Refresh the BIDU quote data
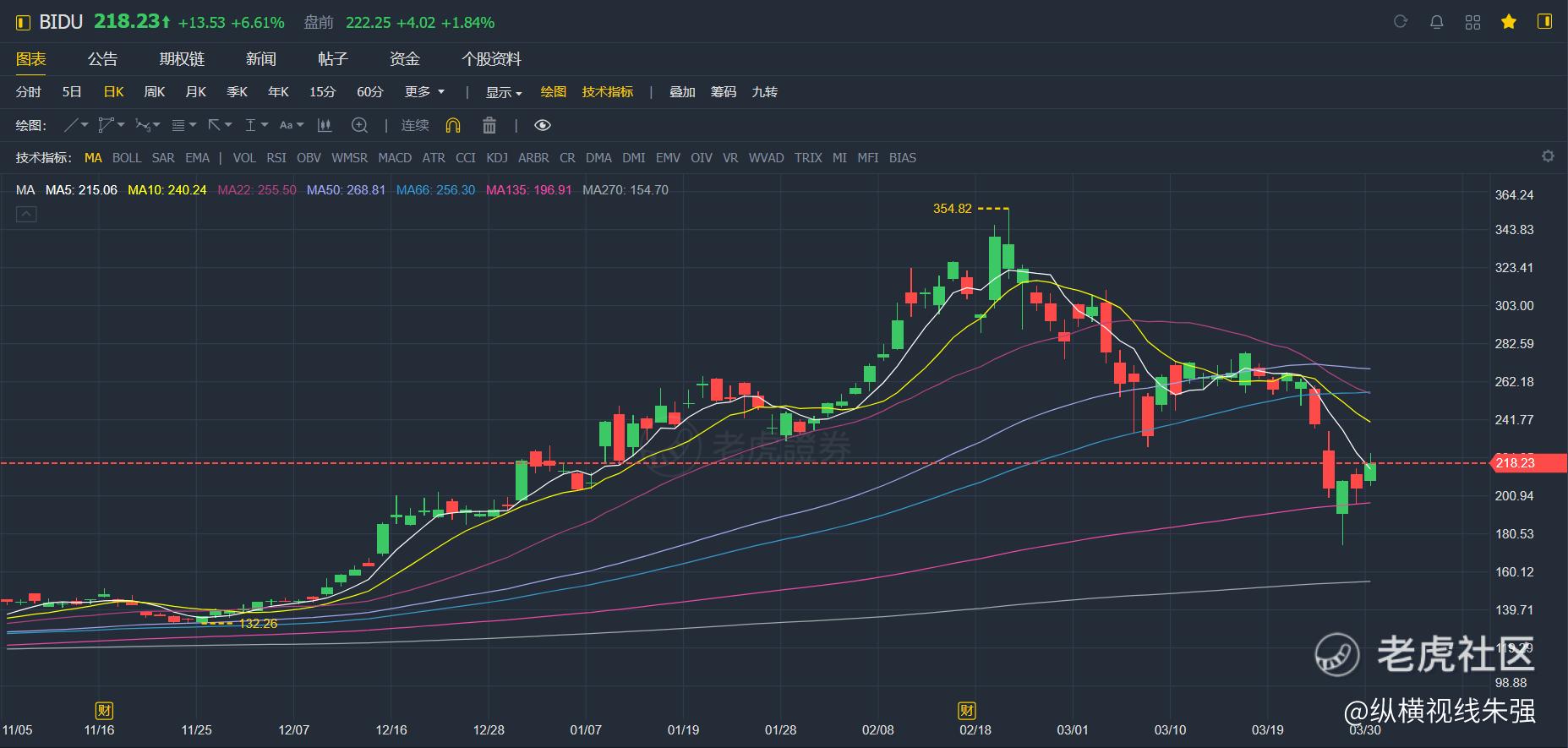1568x748 pixels. pyautogui.click(x=1401, y=22)
